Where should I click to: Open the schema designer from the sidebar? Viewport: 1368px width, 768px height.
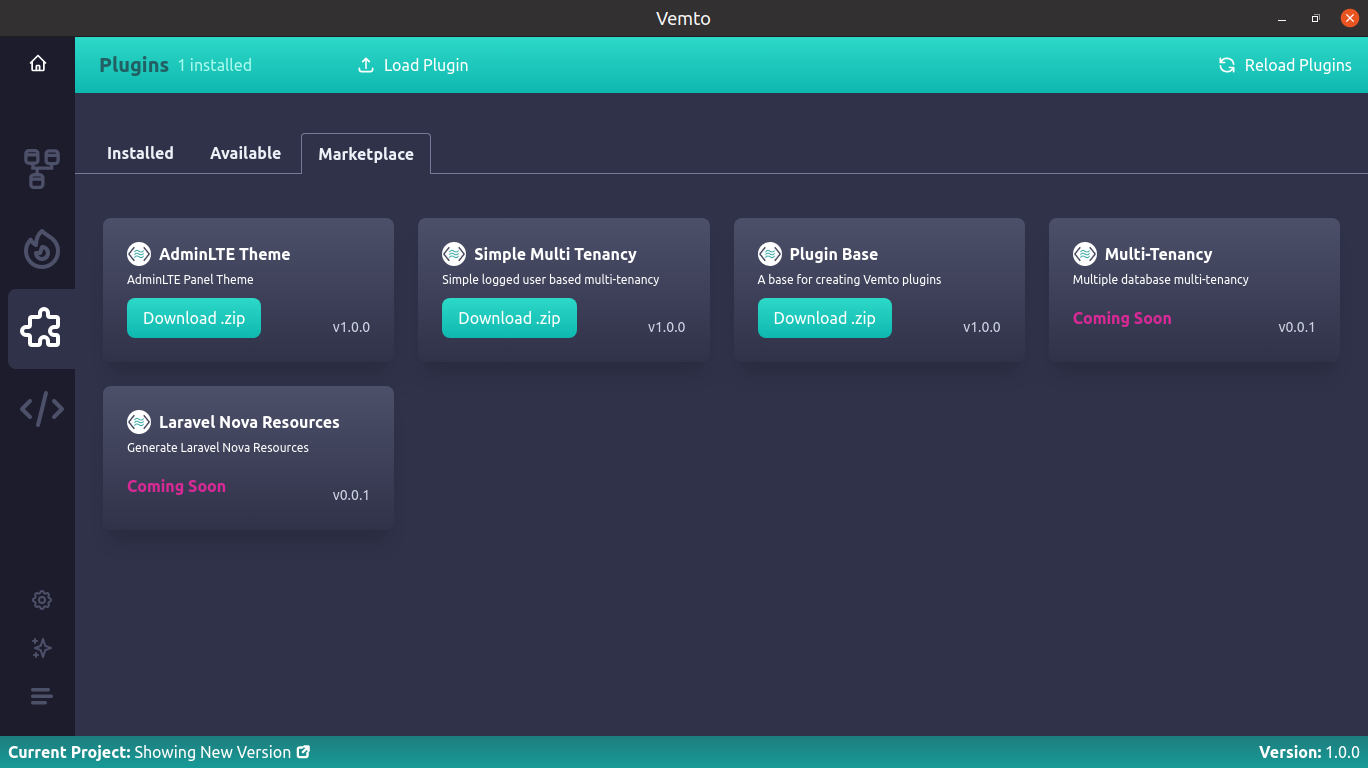click(x=40, y=168)
